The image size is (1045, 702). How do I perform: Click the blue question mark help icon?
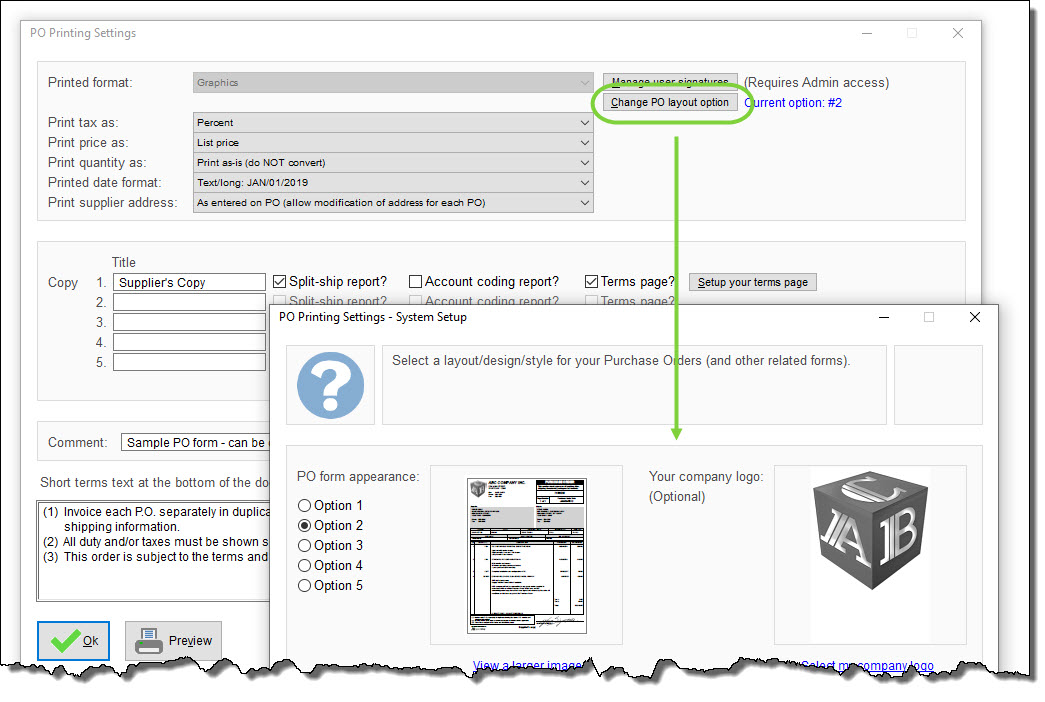pyautogui.click(x=330, y=385)
